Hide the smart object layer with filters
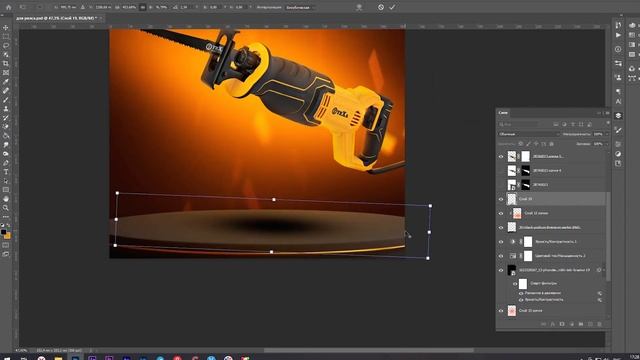Screen dimensions: 640x360 point(501,270)
